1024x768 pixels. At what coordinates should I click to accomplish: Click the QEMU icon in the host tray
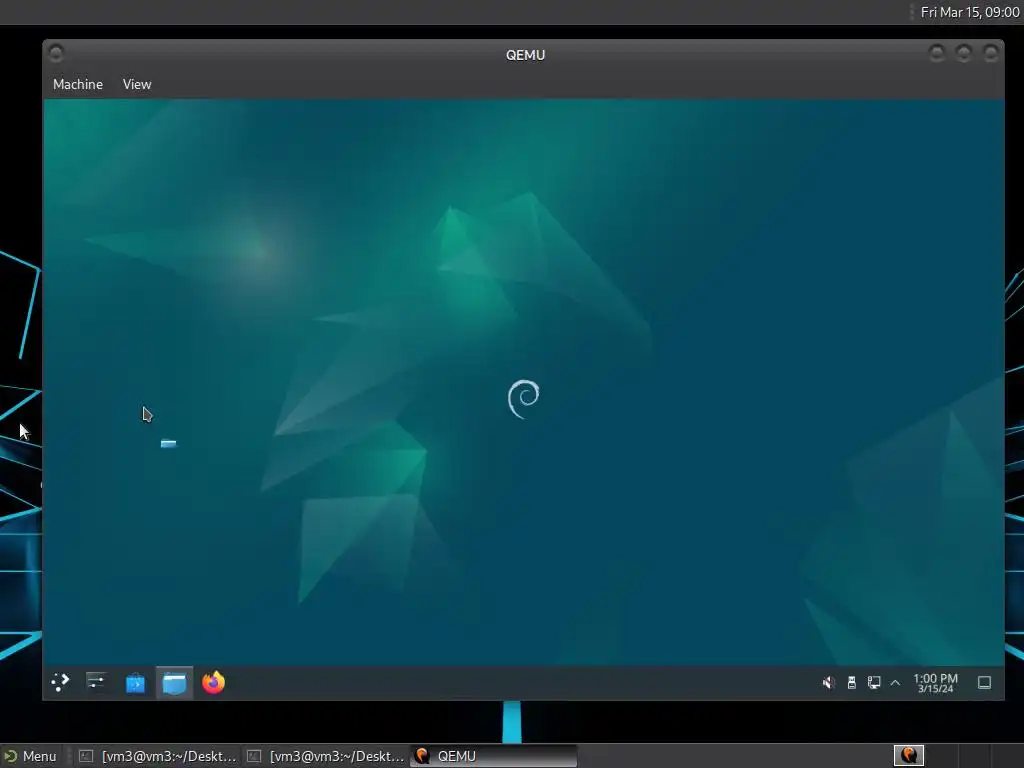tap(908, 756)
